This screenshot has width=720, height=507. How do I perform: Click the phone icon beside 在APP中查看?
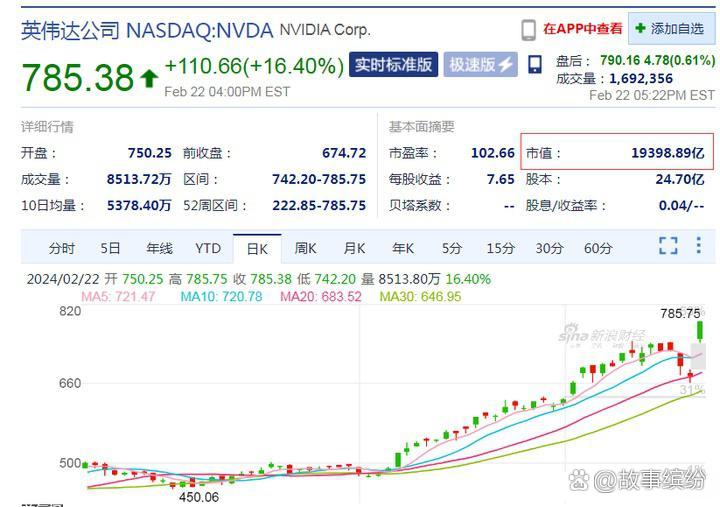[x=529, y=30]
